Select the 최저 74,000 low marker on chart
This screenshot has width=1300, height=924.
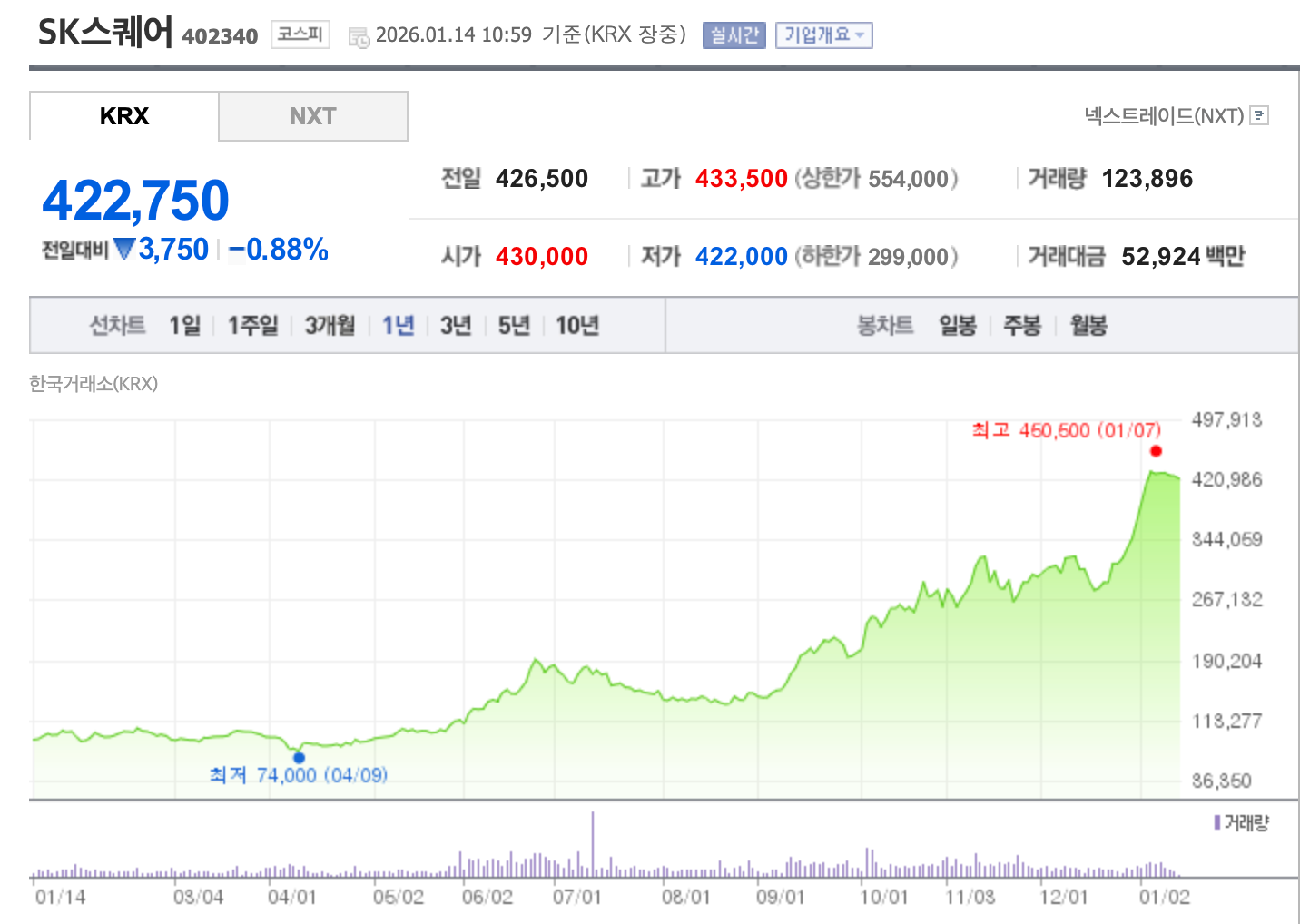point(300,757)
